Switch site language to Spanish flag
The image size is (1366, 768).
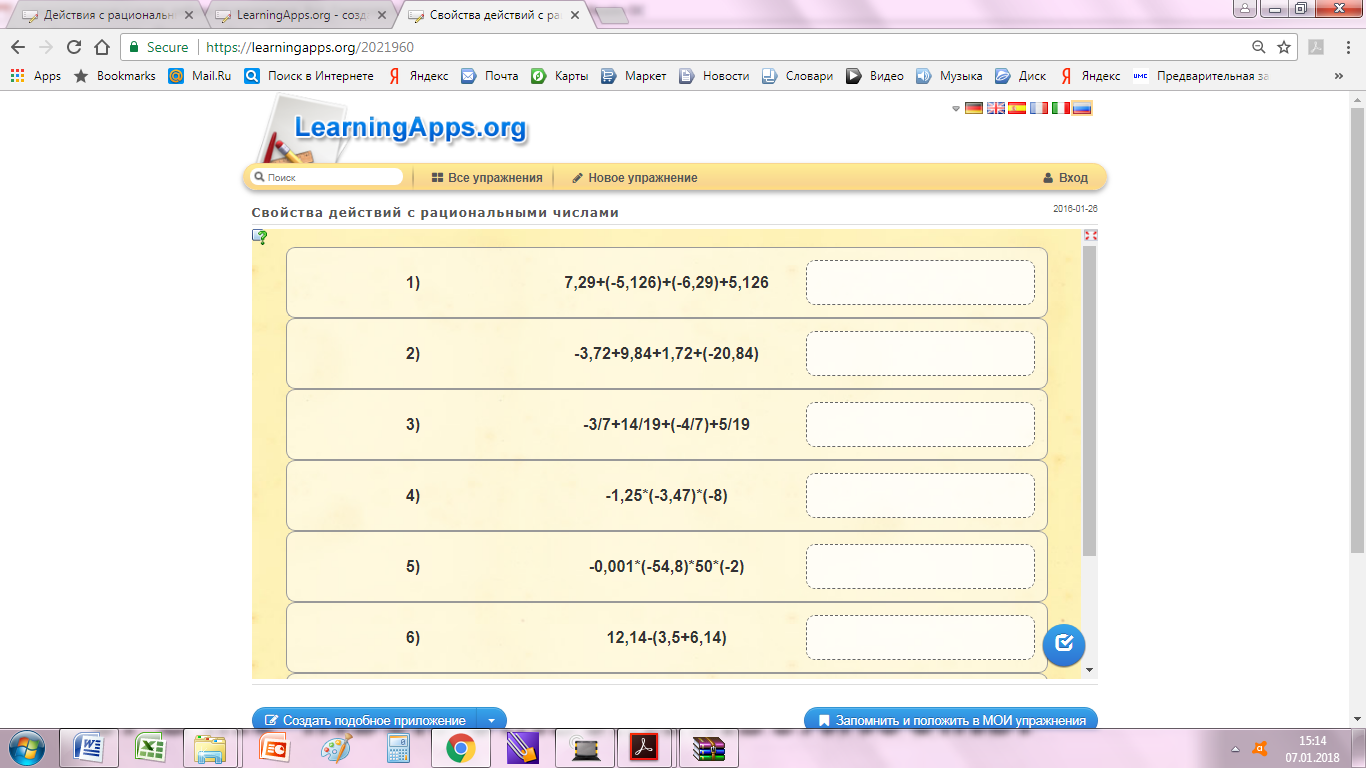click(1017, 108)
